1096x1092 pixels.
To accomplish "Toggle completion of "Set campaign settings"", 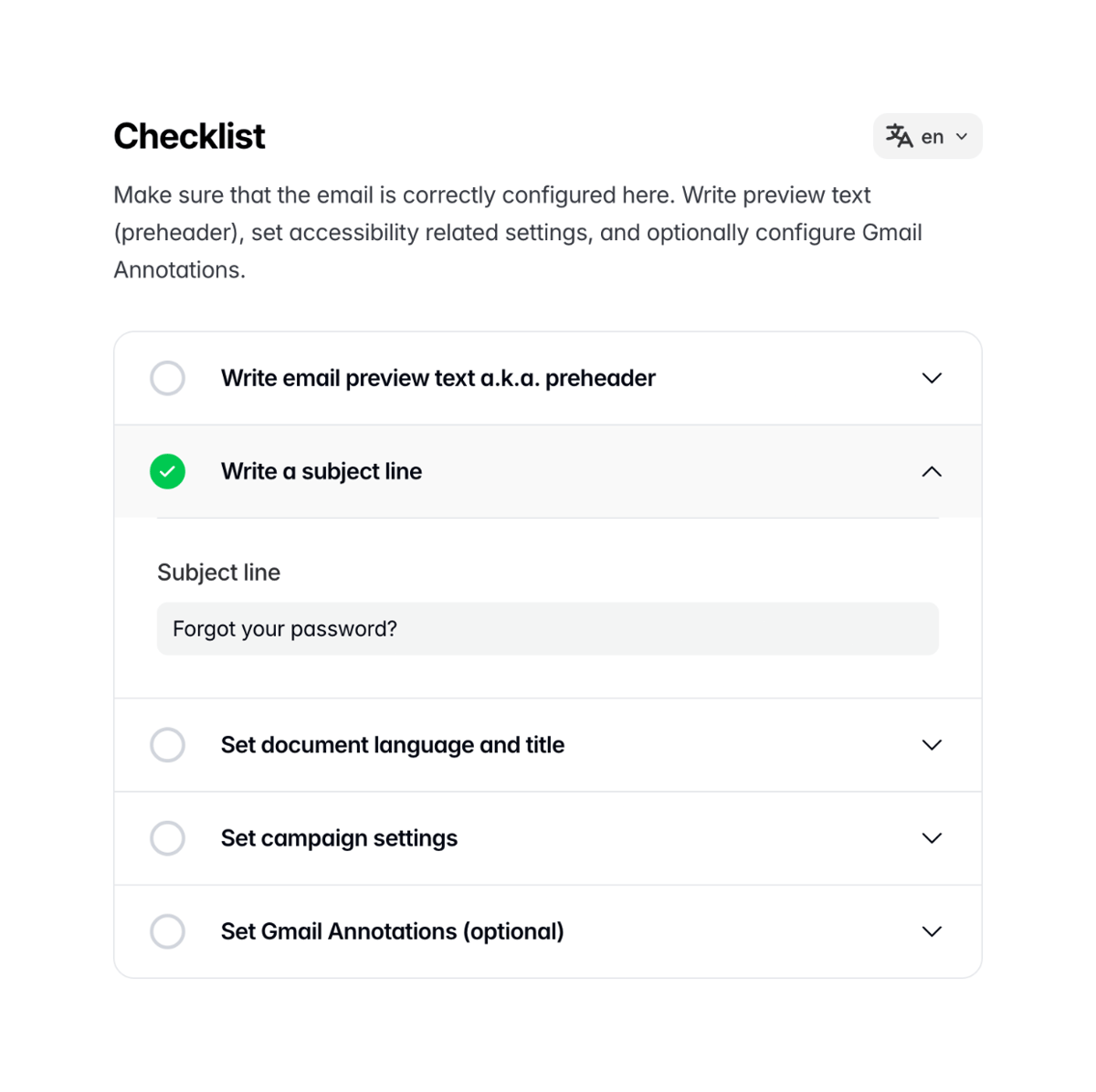I will tap(167, 838).
